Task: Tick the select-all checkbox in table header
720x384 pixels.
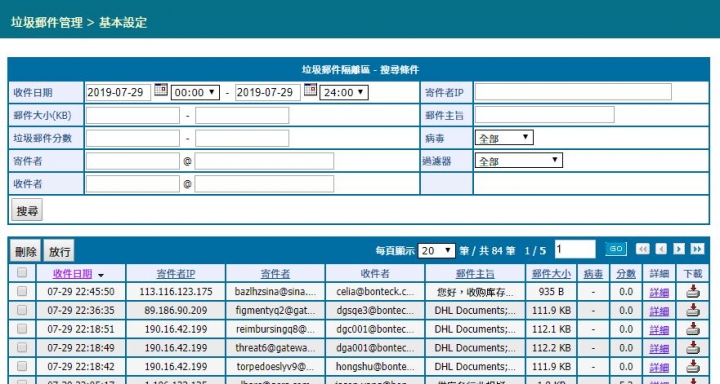Action: pyautogui.click(x=22, y=273)
